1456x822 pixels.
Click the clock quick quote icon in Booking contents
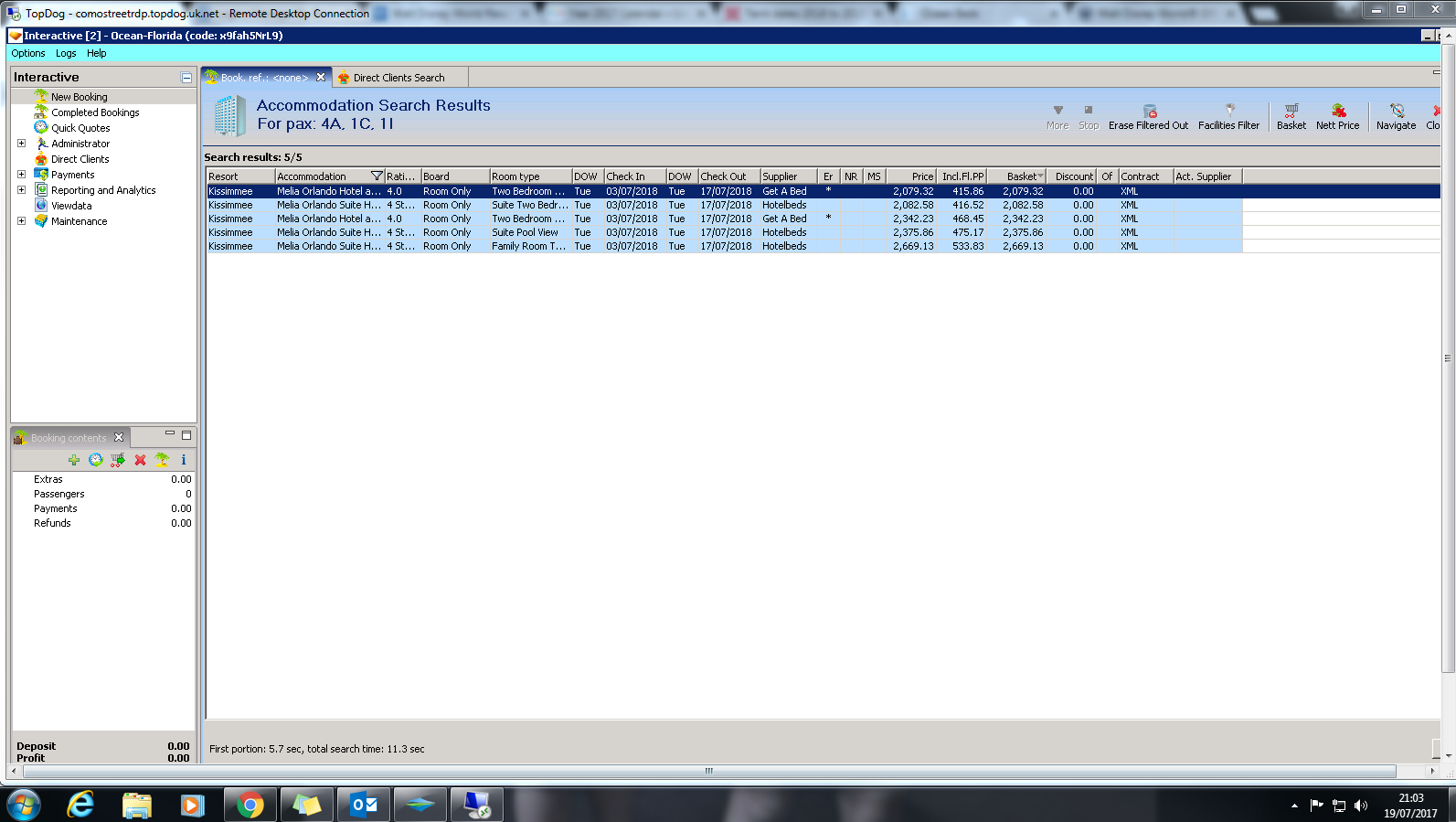point(96,460)
